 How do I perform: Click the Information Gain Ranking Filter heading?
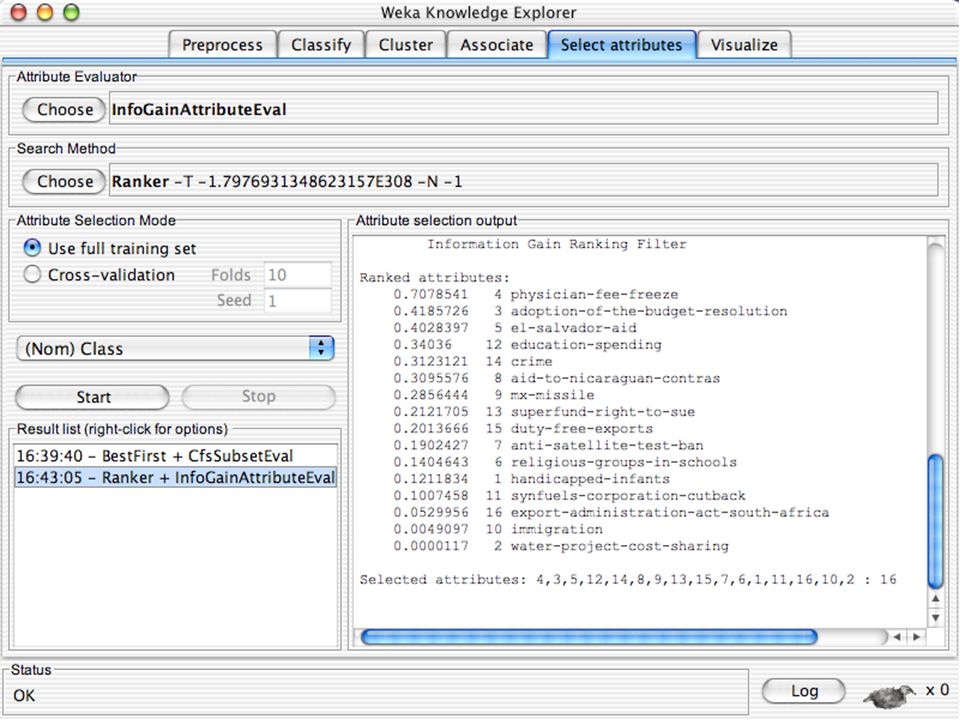(557, 244)
